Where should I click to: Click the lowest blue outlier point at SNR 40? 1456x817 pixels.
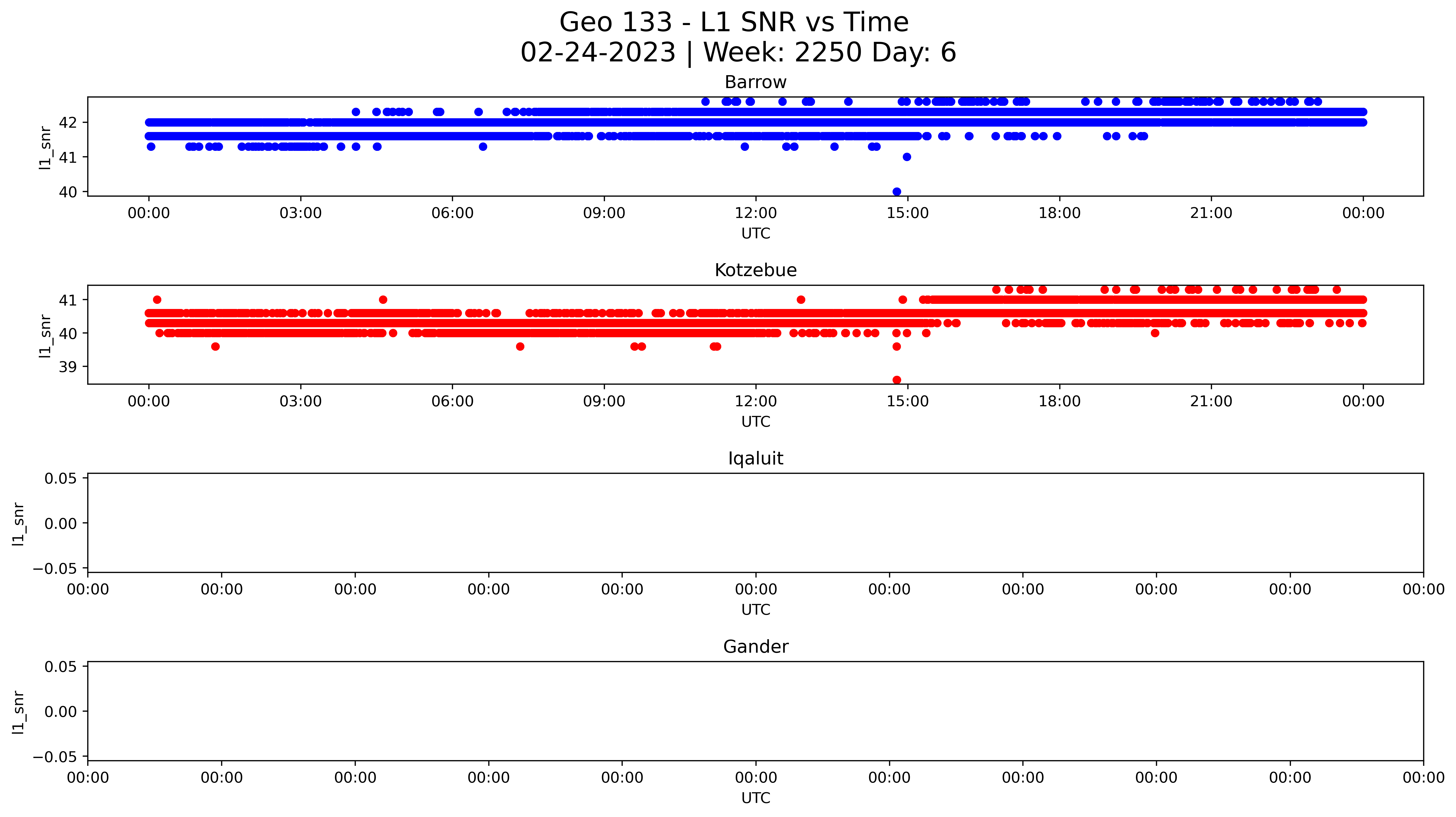point(896,192)
